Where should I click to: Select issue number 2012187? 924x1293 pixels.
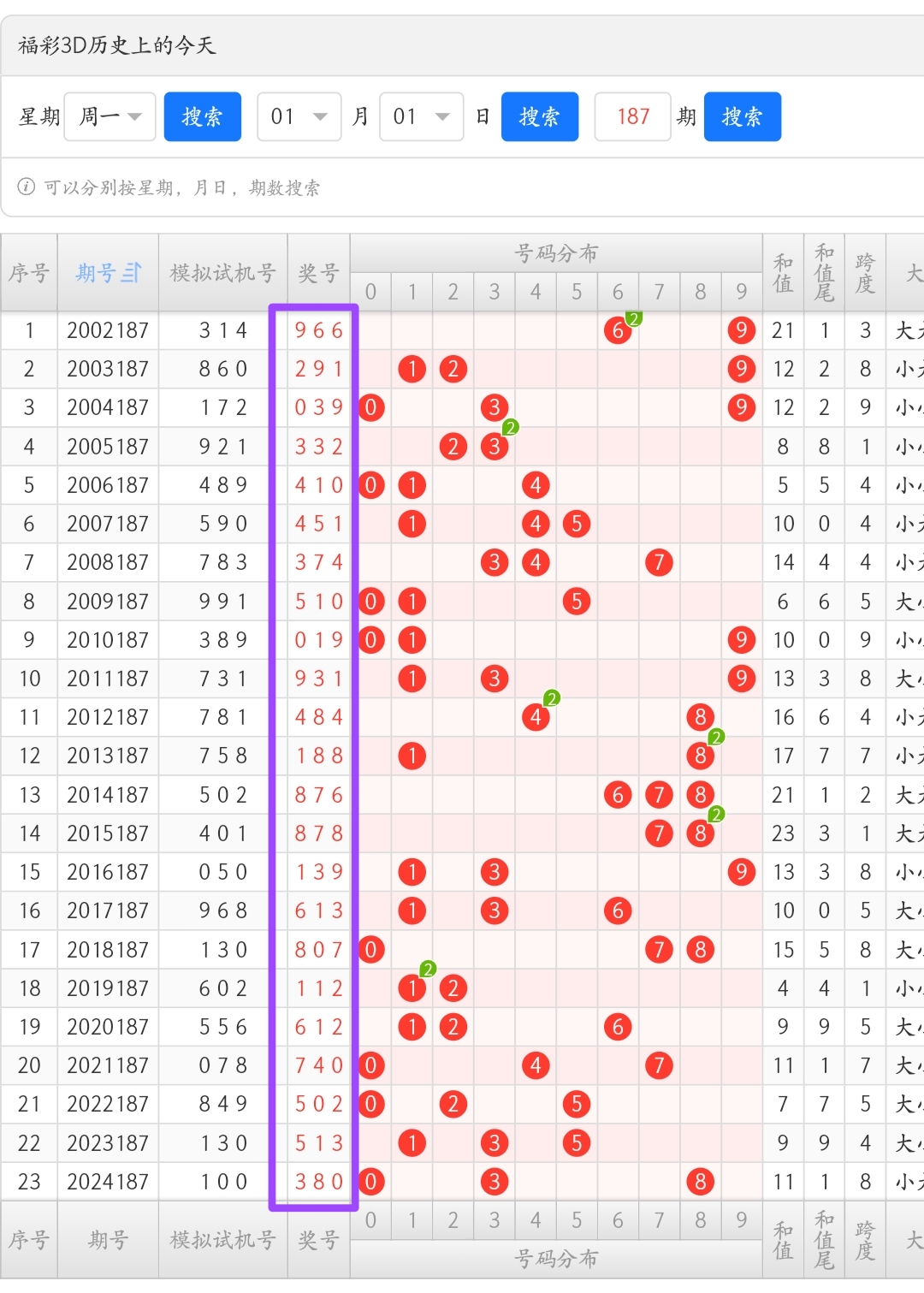[x=108, y=717]
